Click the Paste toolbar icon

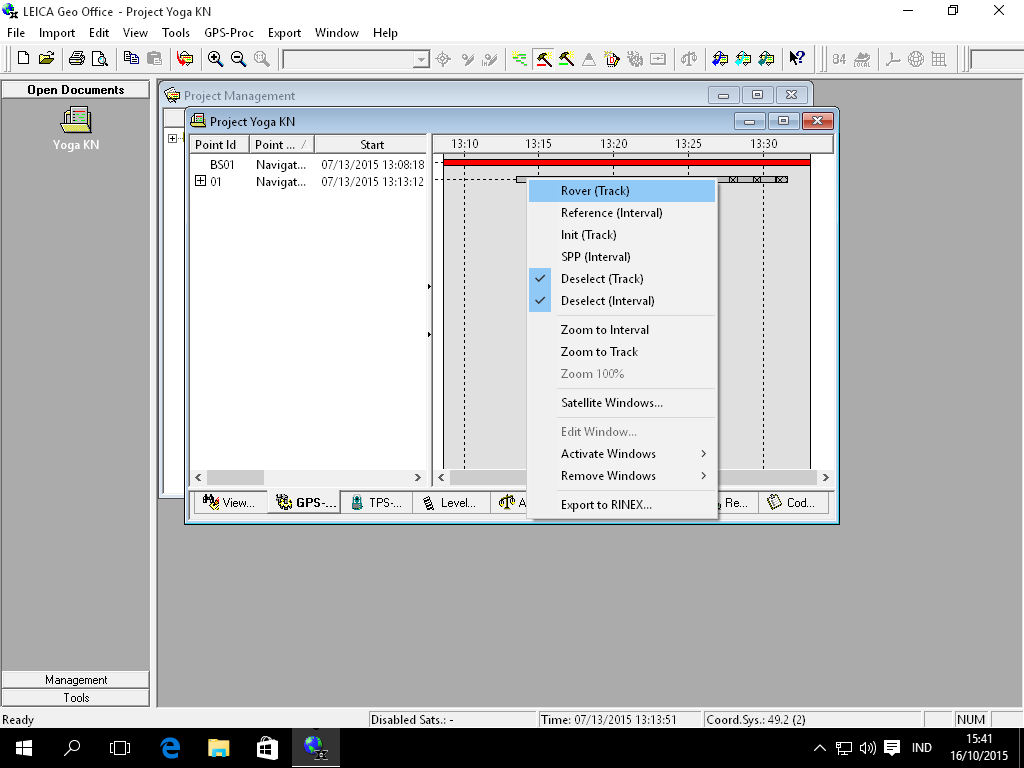pos(154,59)
